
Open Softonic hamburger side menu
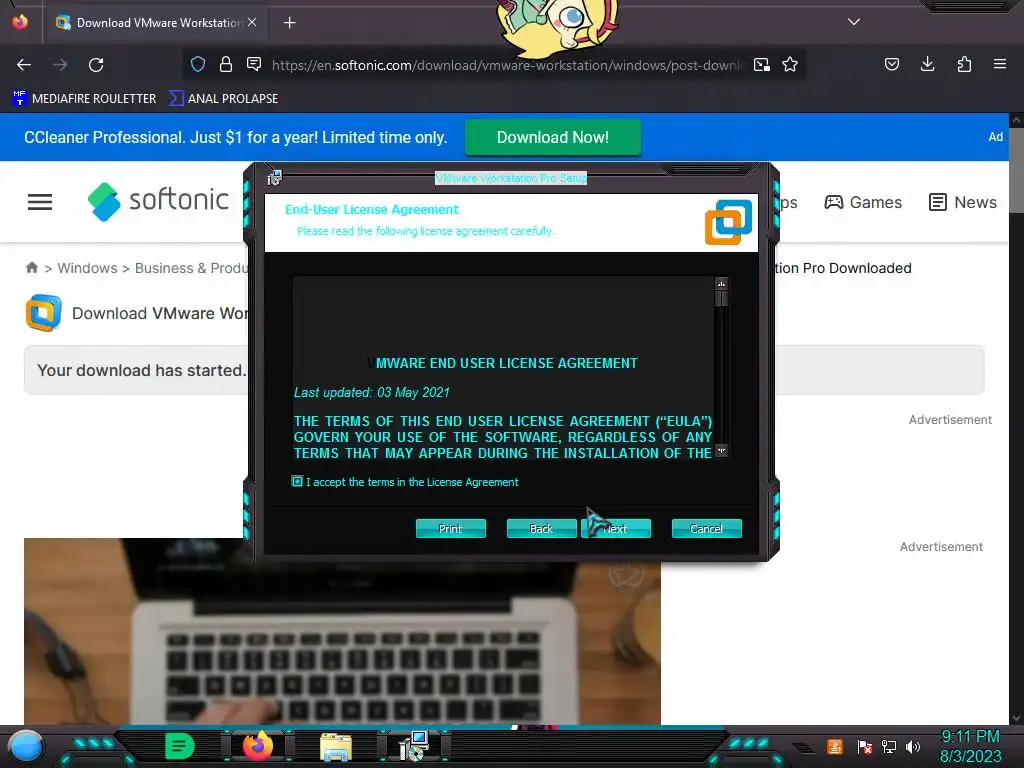40,202
